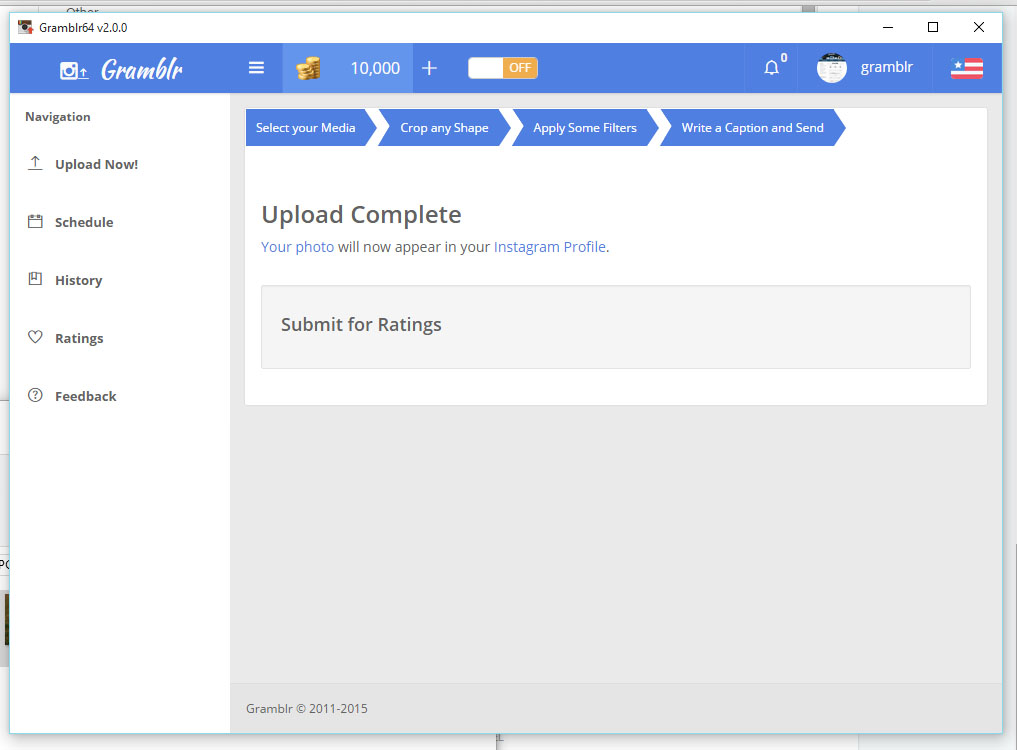Open the Write a Caption and Send step
1017x750 pixels.
[752, 128]
